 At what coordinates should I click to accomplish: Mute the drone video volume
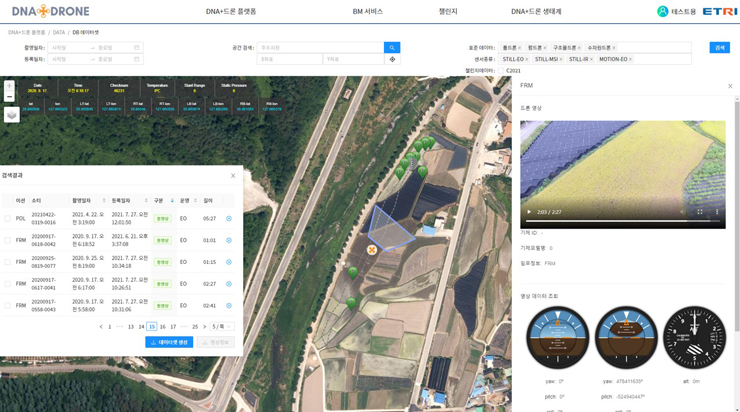click(683, 212)
